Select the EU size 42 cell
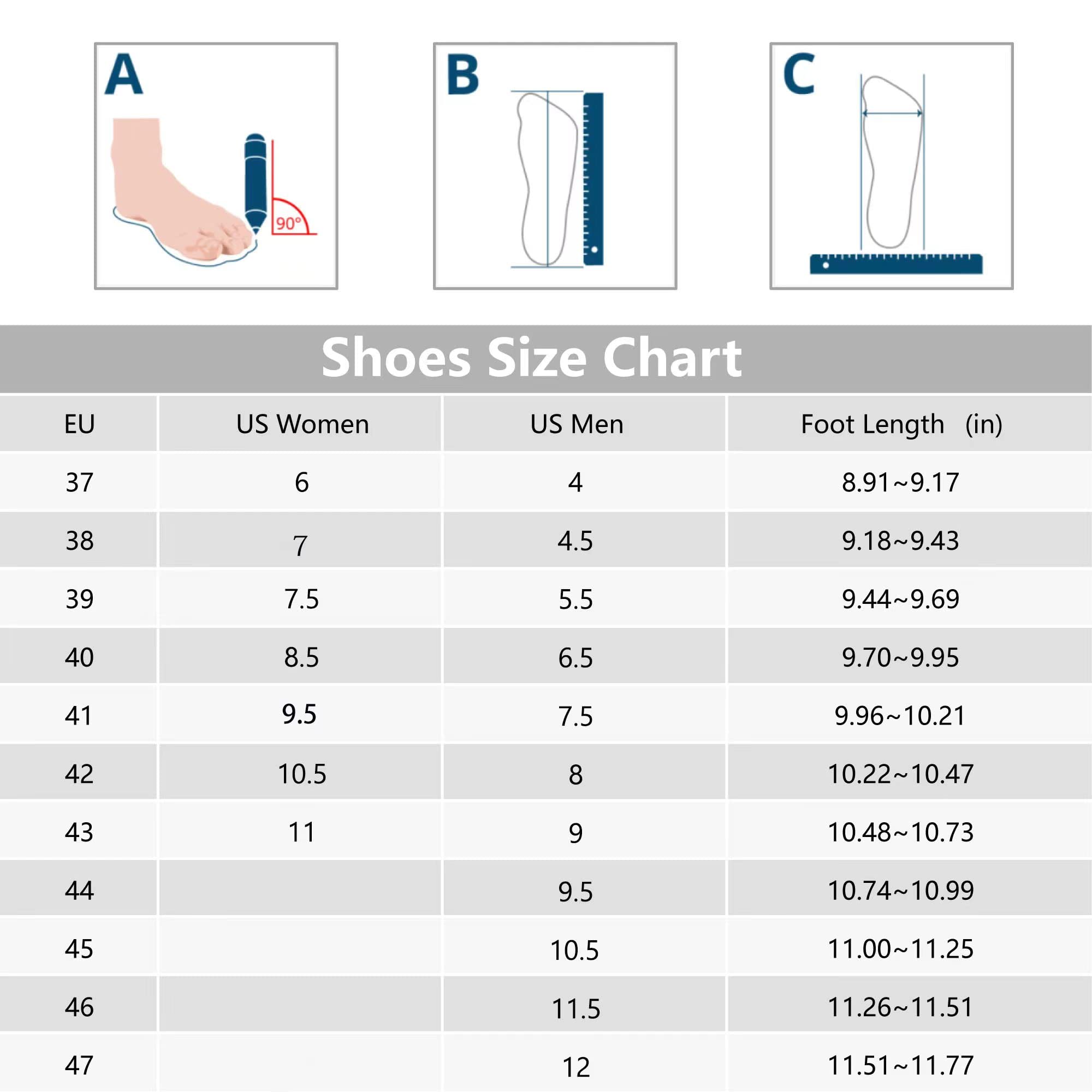Viewport: 1092px width, 1092px height. click(x=79, y=774)
